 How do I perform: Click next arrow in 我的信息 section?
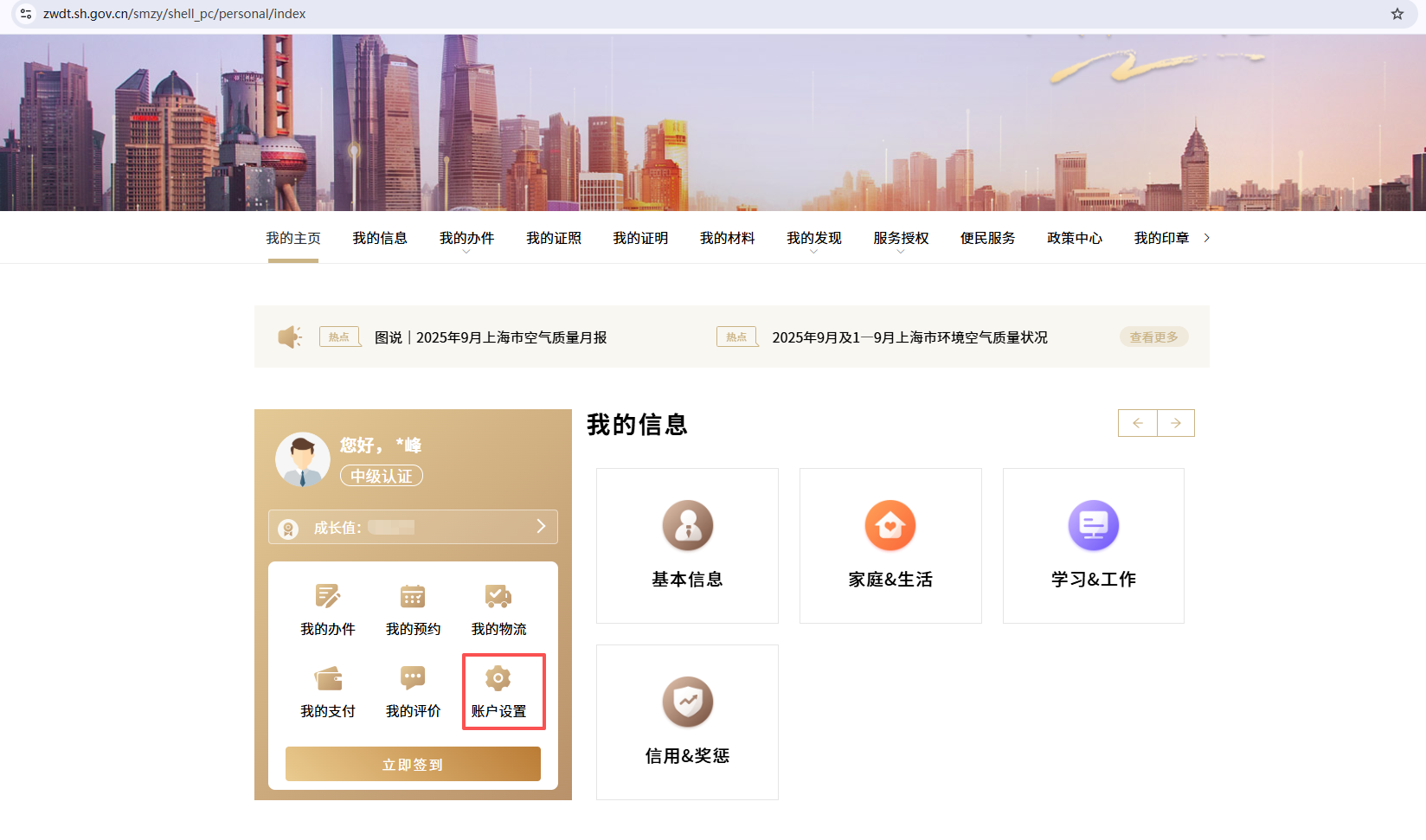(1175, 423)
